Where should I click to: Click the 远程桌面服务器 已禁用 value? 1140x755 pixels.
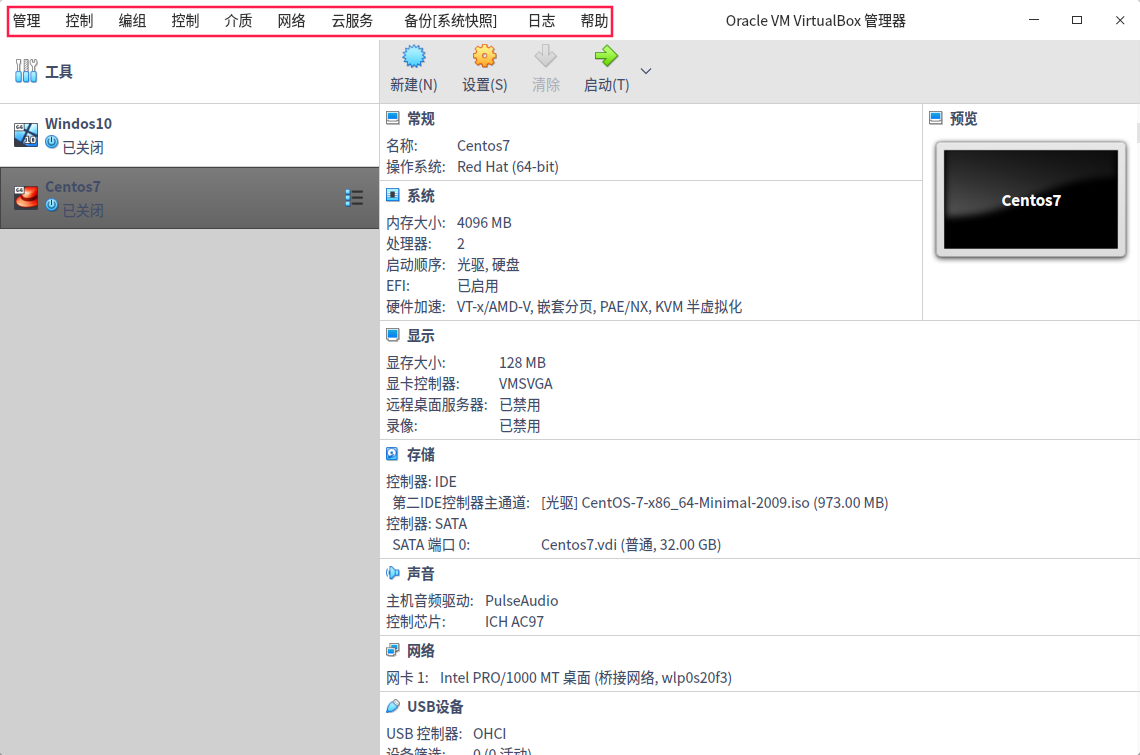click(x=520, y=404)
